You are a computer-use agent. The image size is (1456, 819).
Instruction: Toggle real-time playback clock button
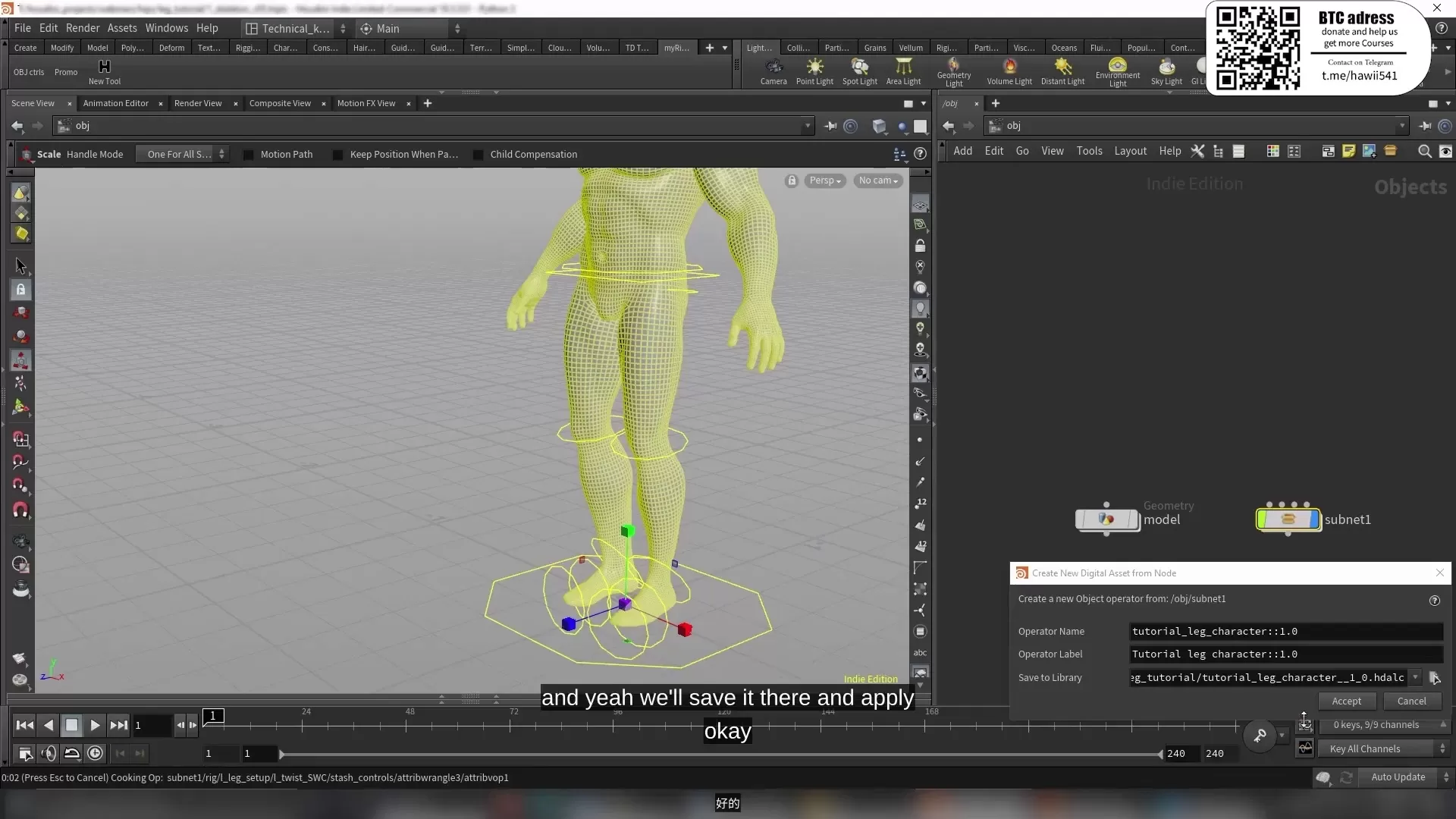pyautogui.click(x=95, y=753)
